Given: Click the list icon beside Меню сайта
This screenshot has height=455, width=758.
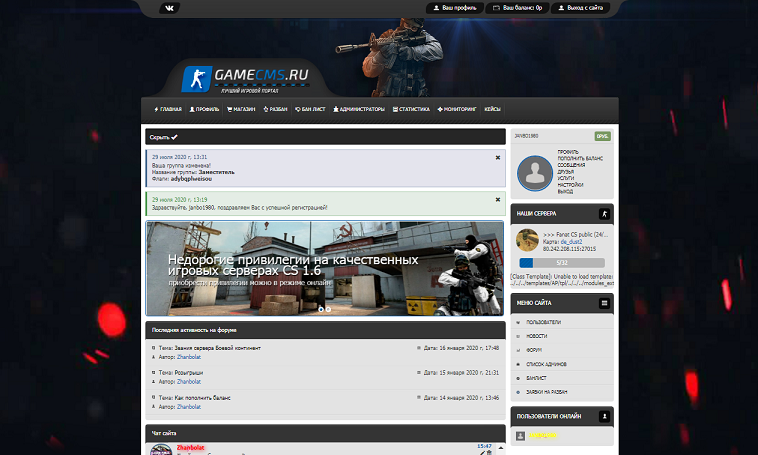Looking at the screenshot, I should click(603, 302).
